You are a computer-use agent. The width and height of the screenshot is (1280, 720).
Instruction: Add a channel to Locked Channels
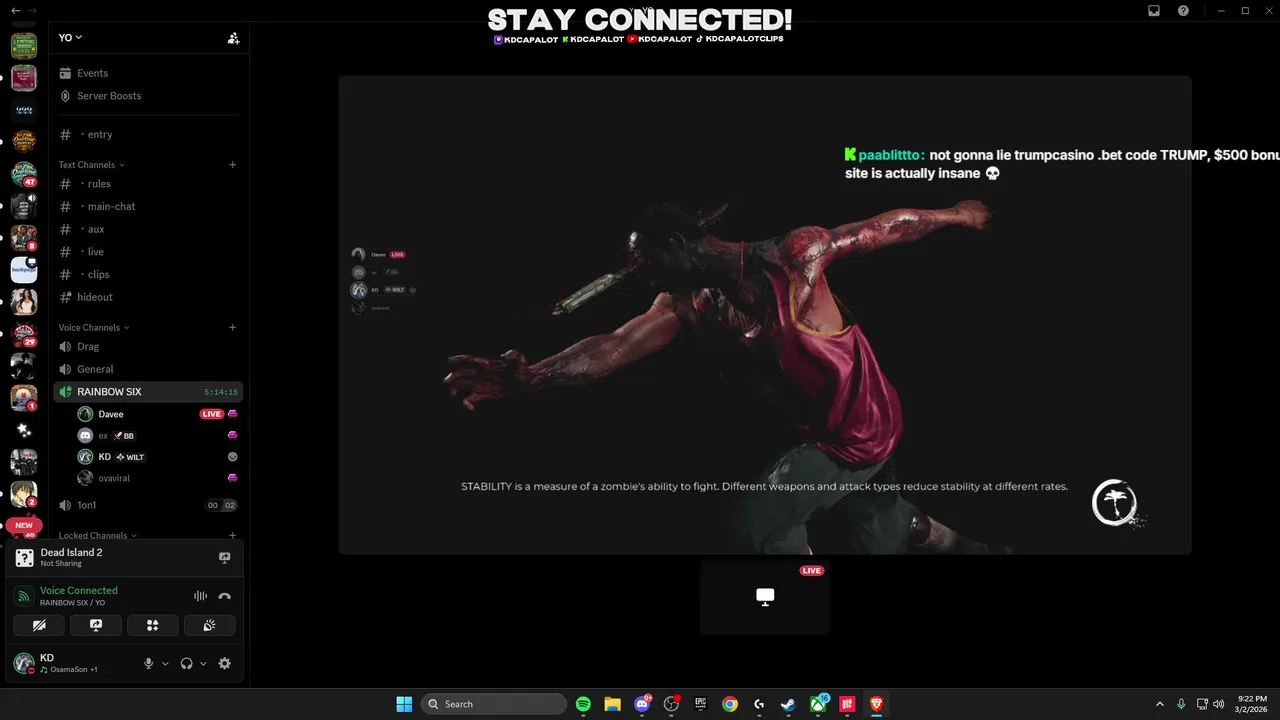tap(233, 536)
